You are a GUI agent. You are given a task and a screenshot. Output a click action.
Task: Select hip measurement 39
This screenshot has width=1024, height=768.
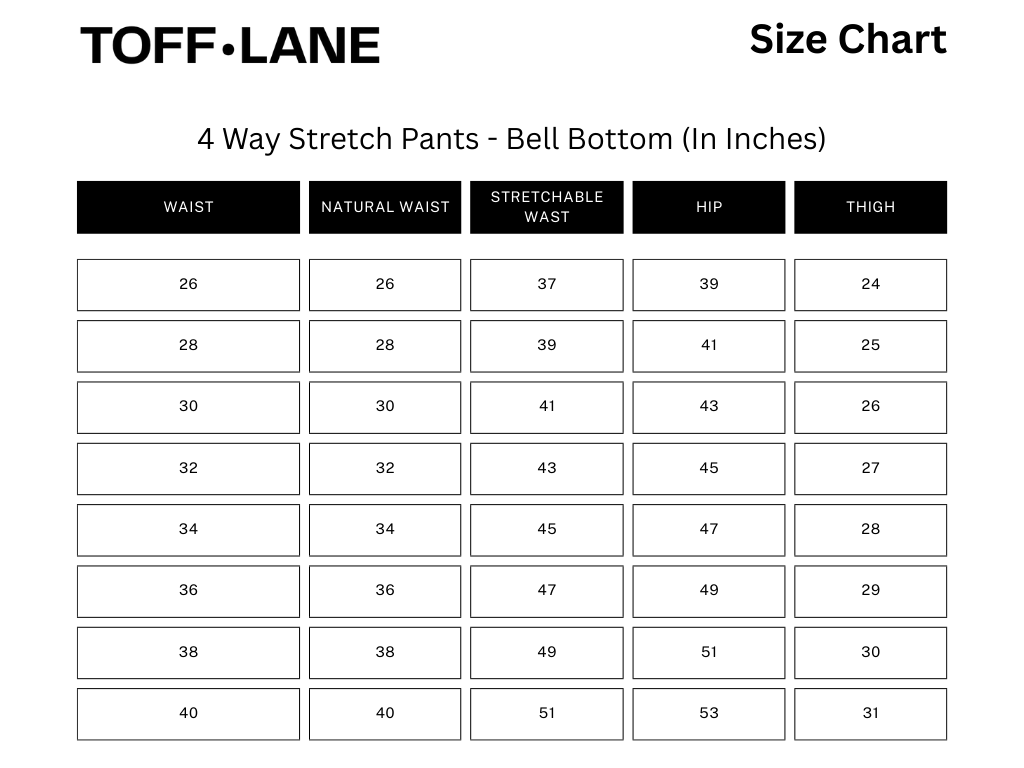point(709,284)
